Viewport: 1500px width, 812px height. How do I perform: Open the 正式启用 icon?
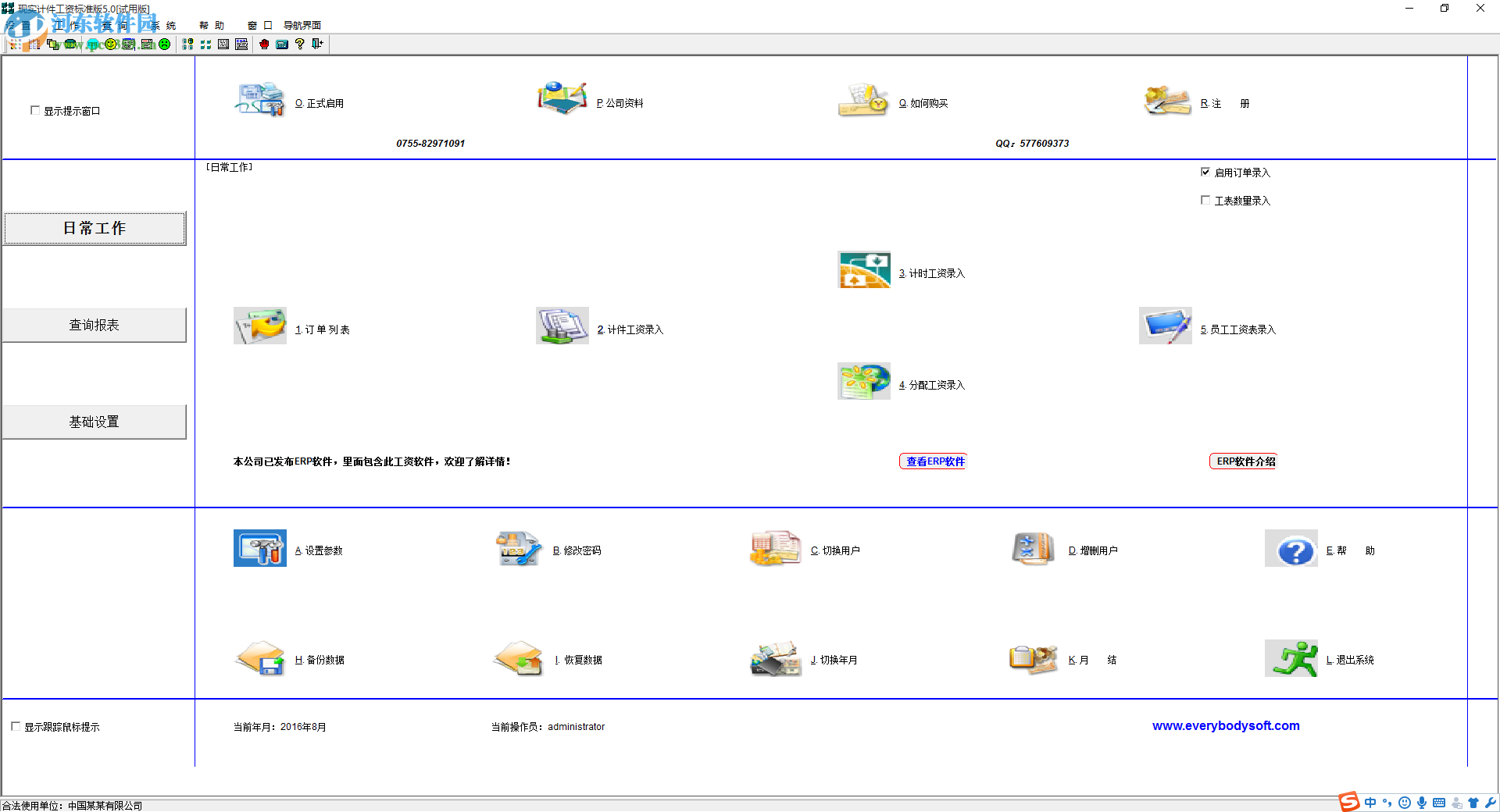(260, 100)
